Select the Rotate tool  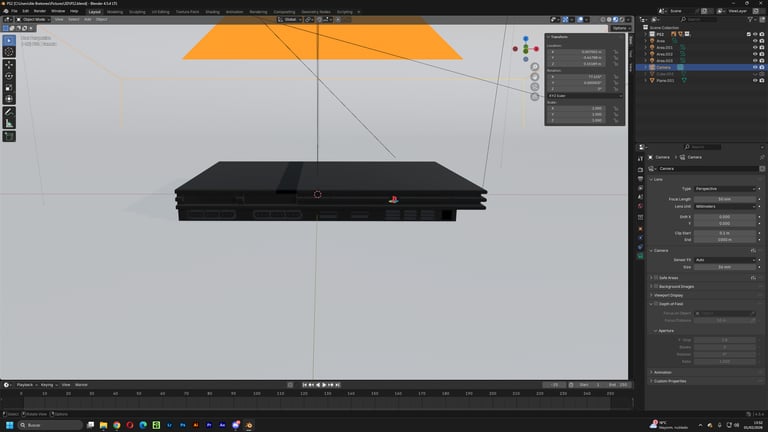pos(9,76)
